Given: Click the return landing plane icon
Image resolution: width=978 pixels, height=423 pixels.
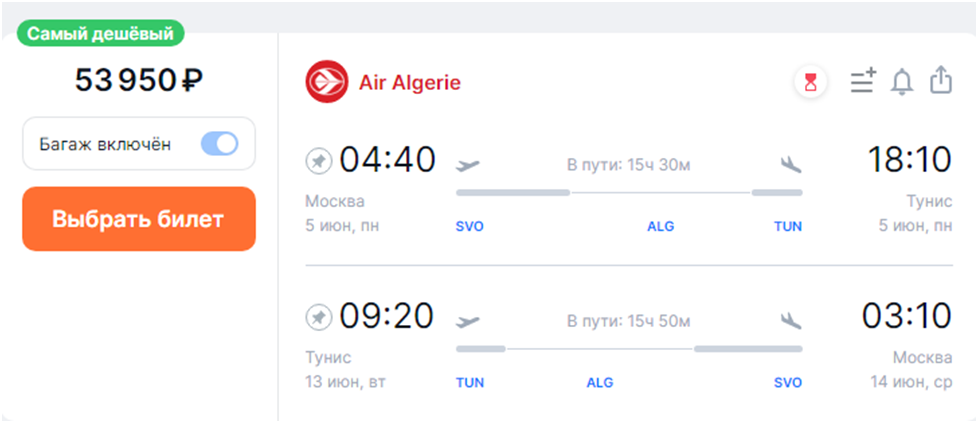Looking at the screenshot, I should tap(791, 320).
